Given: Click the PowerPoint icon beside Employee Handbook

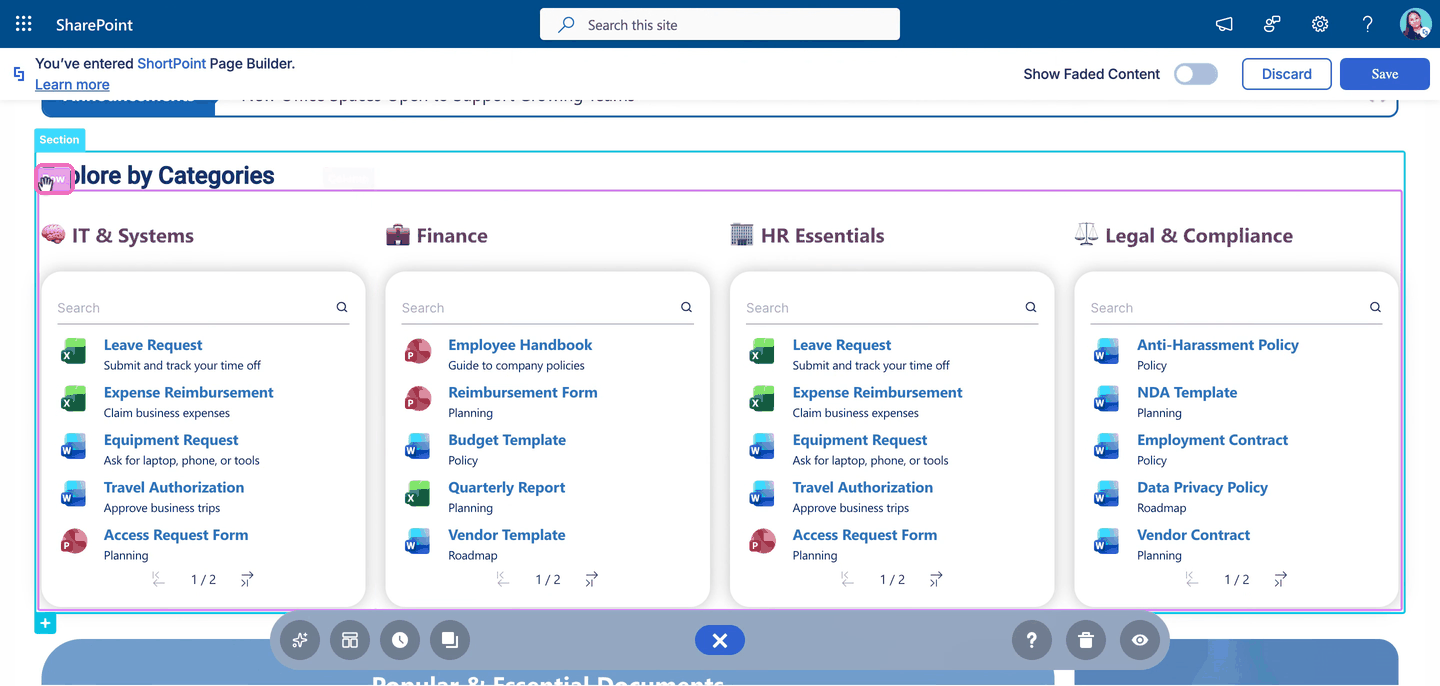Looking at the screenshot, I should [x=417, y=353].
